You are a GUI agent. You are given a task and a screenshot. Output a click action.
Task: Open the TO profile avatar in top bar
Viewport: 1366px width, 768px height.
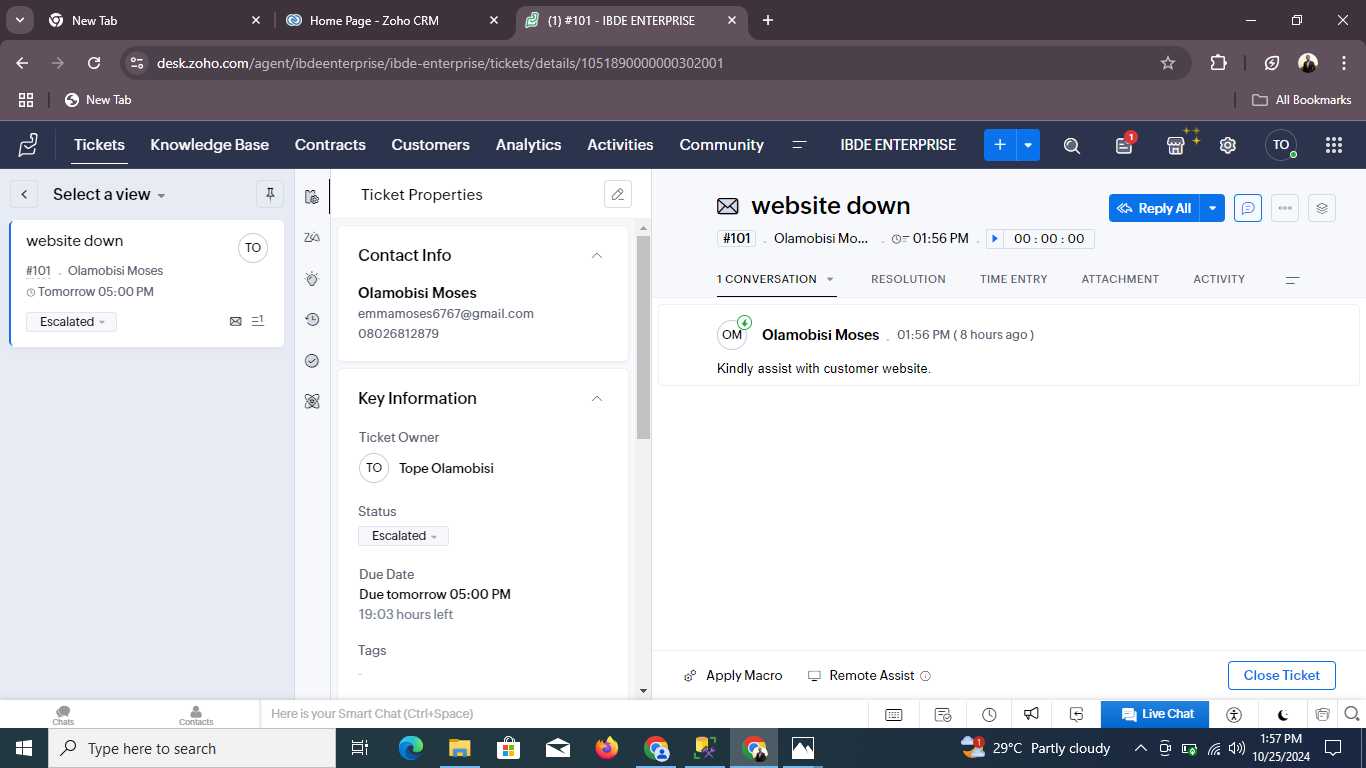1281,145
